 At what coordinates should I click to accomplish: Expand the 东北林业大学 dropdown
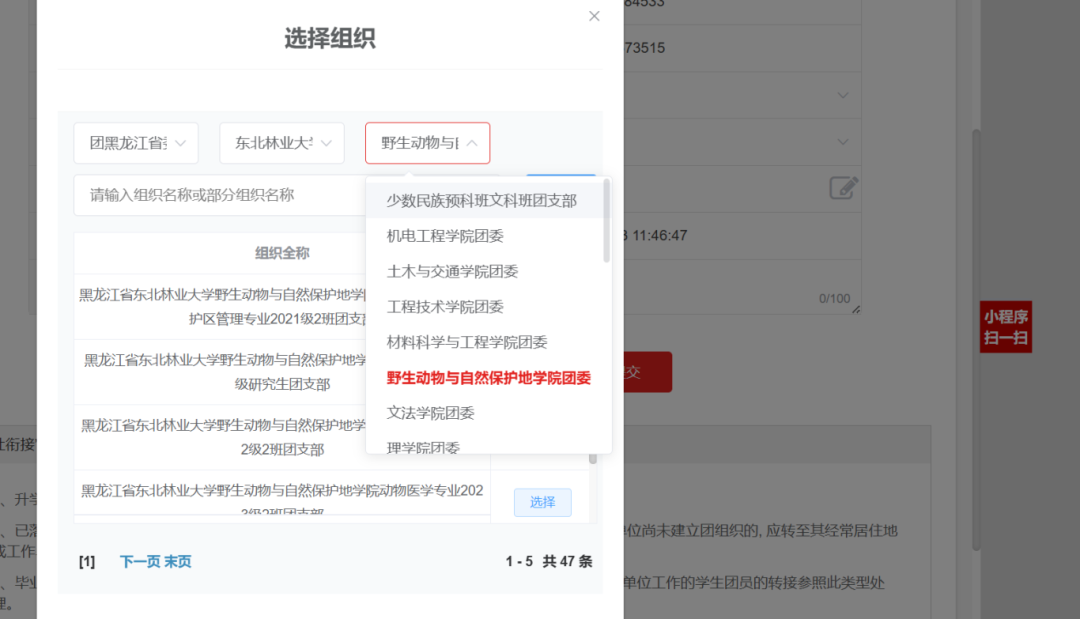[x=282, y=143]
